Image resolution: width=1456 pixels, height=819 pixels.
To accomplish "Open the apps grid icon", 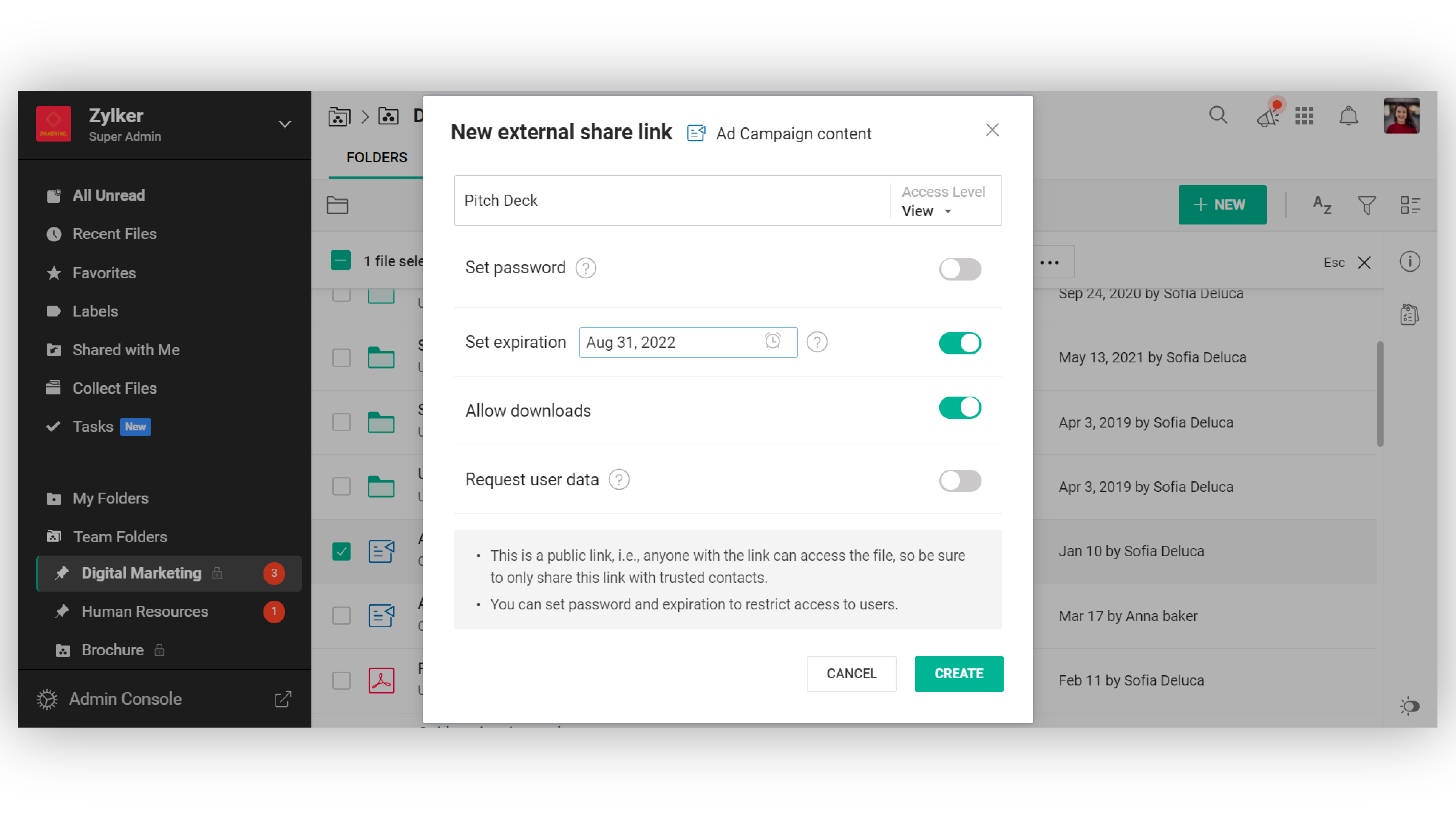I will coord(1305,115).
